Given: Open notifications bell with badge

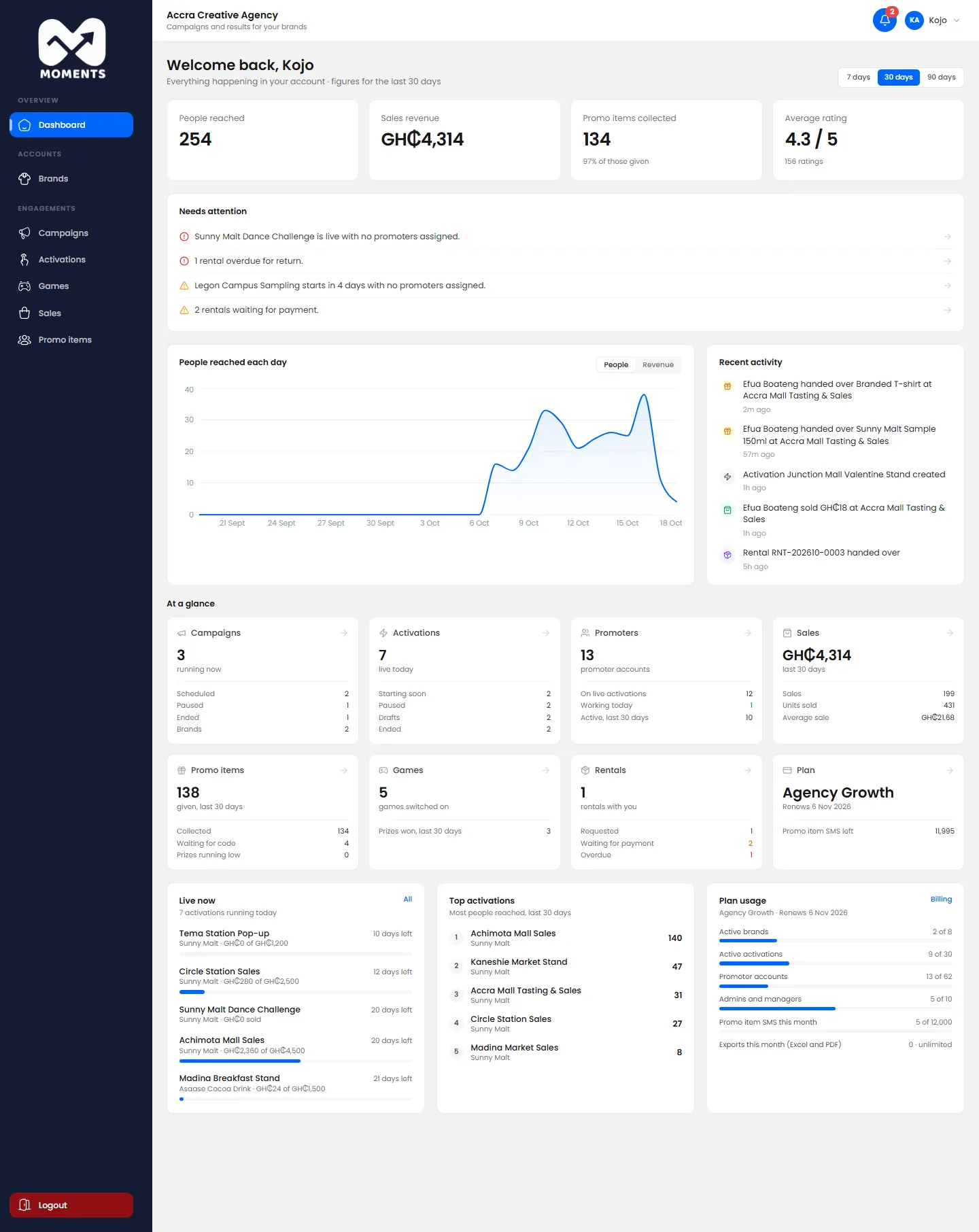Looking at the screenshot, I should 884,20.
